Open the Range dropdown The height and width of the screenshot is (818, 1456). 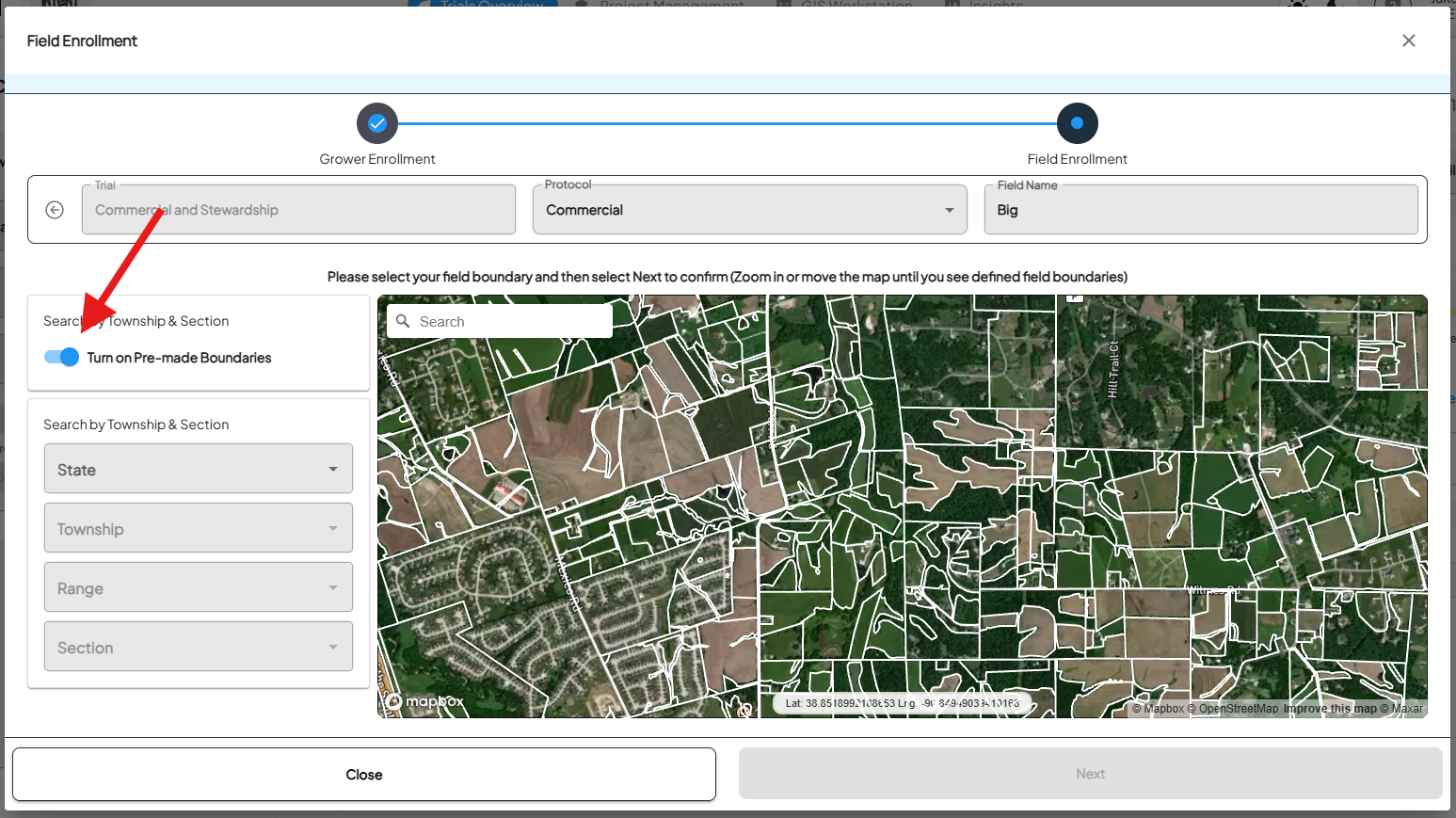point(199,587)
